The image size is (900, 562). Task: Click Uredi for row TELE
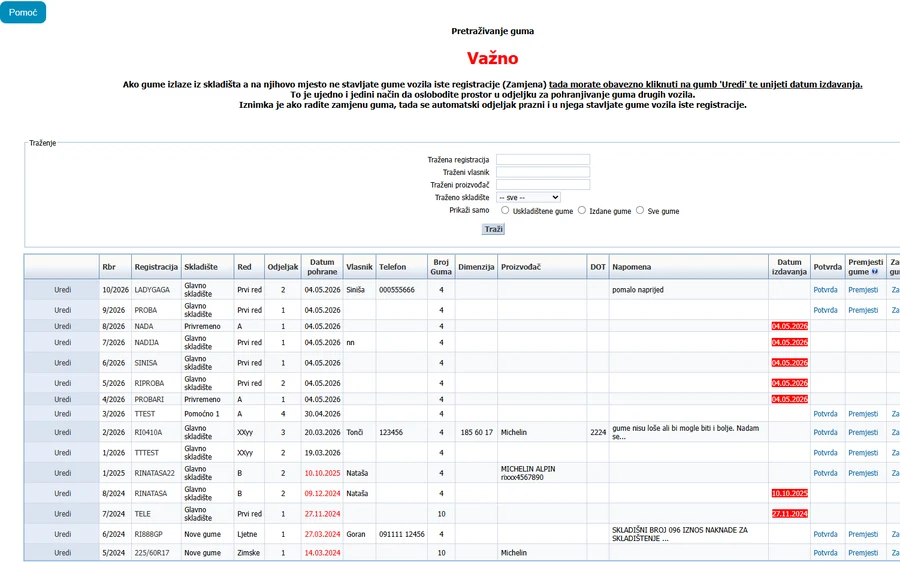[63, 514]
